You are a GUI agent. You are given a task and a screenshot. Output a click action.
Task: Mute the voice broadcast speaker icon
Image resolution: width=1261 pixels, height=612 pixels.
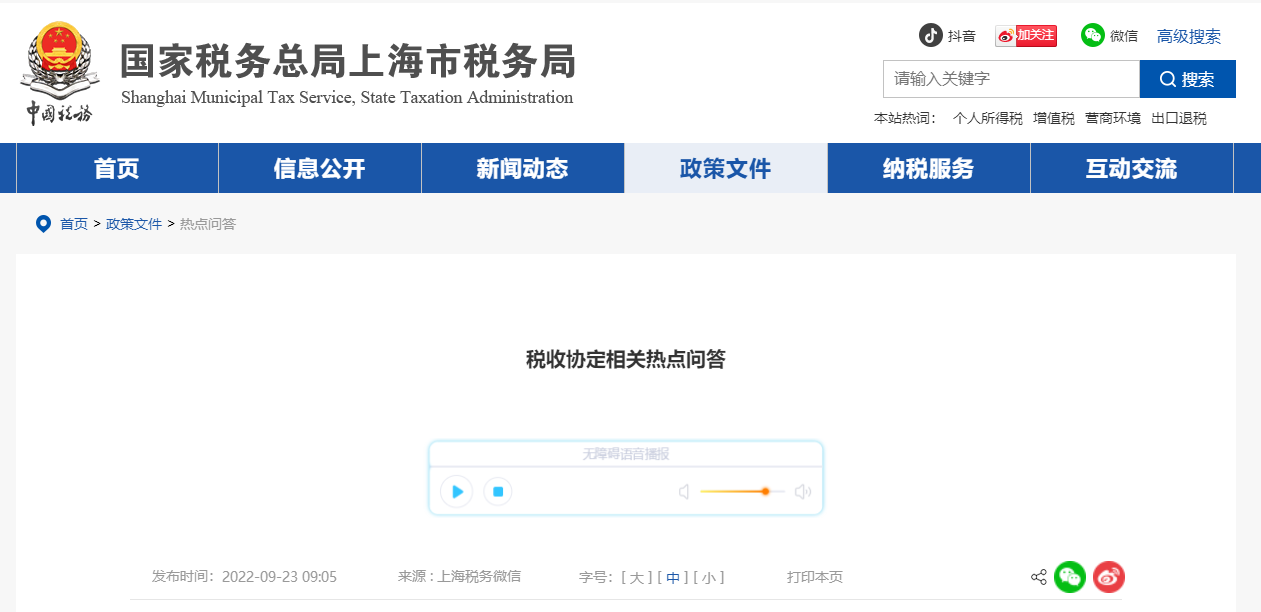pyautogui.click(x=683, y=491)
